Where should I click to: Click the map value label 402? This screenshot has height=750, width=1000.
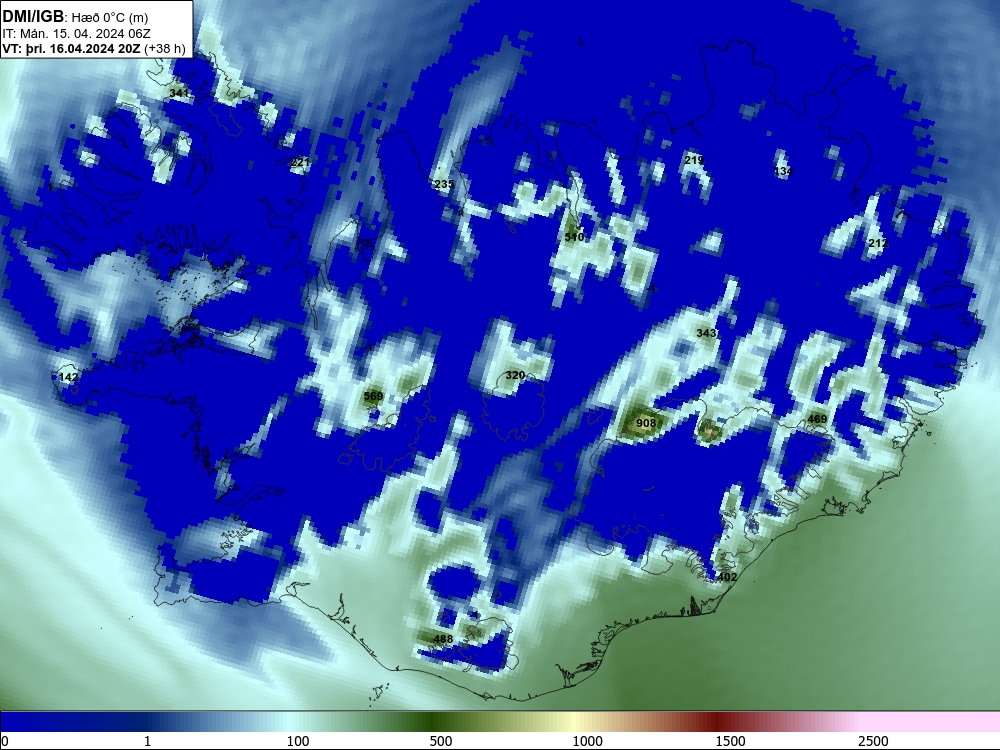coord(727,577)
